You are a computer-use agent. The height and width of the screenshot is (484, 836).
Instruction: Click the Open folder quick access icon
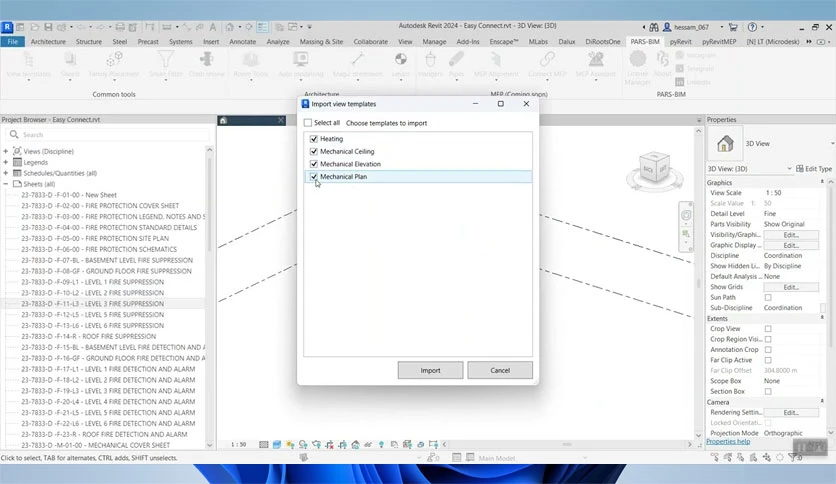(35, 27)
